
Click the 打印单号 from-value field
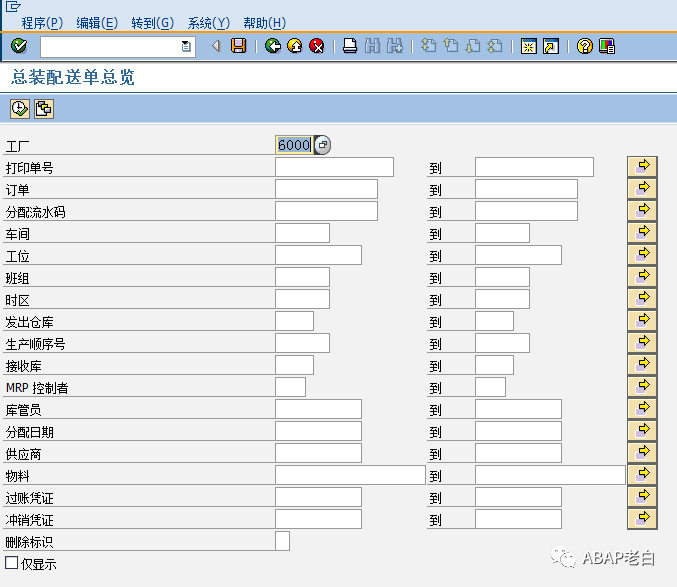(x=334, y=167)
